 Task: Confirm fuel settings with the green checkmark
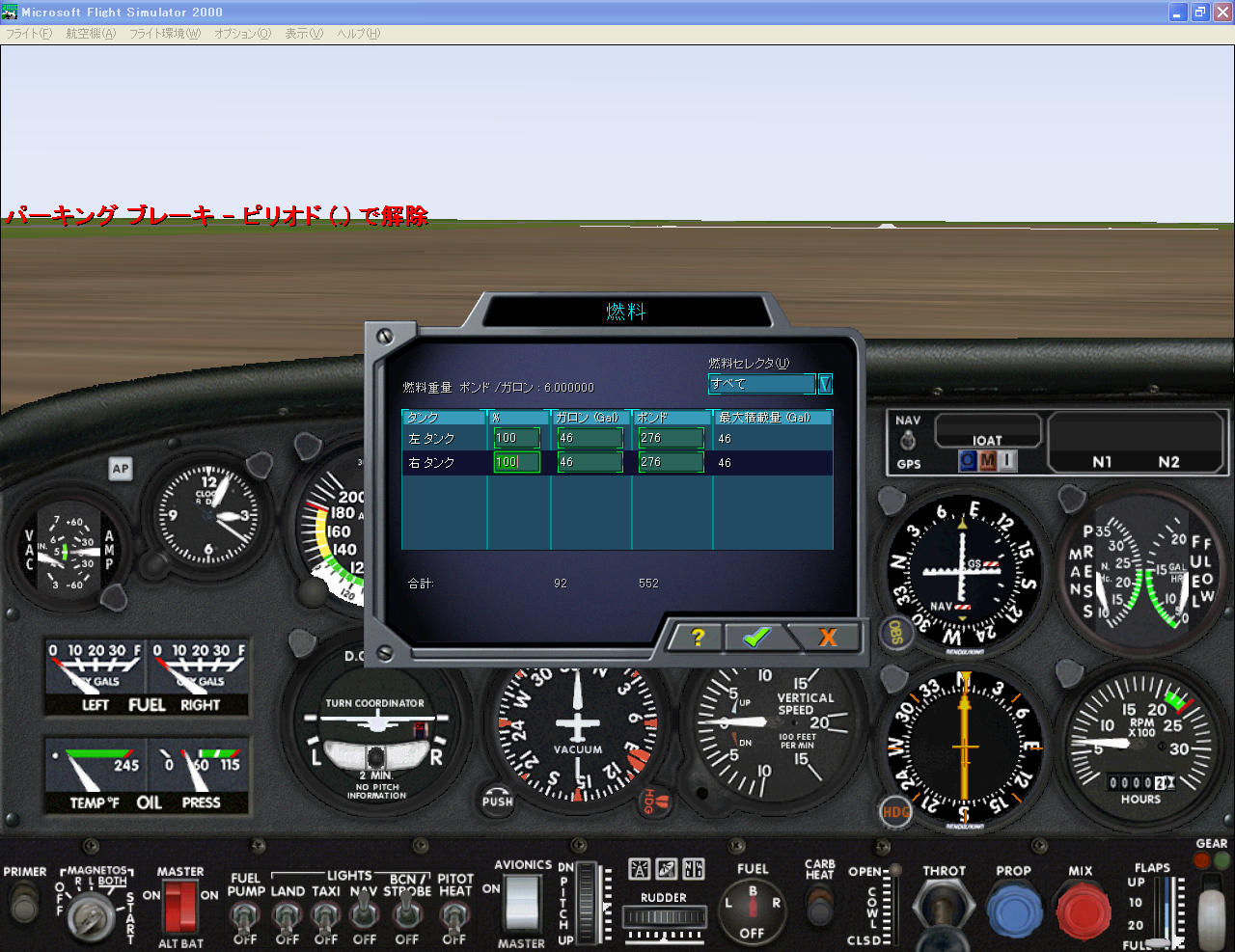click(757, 637)
